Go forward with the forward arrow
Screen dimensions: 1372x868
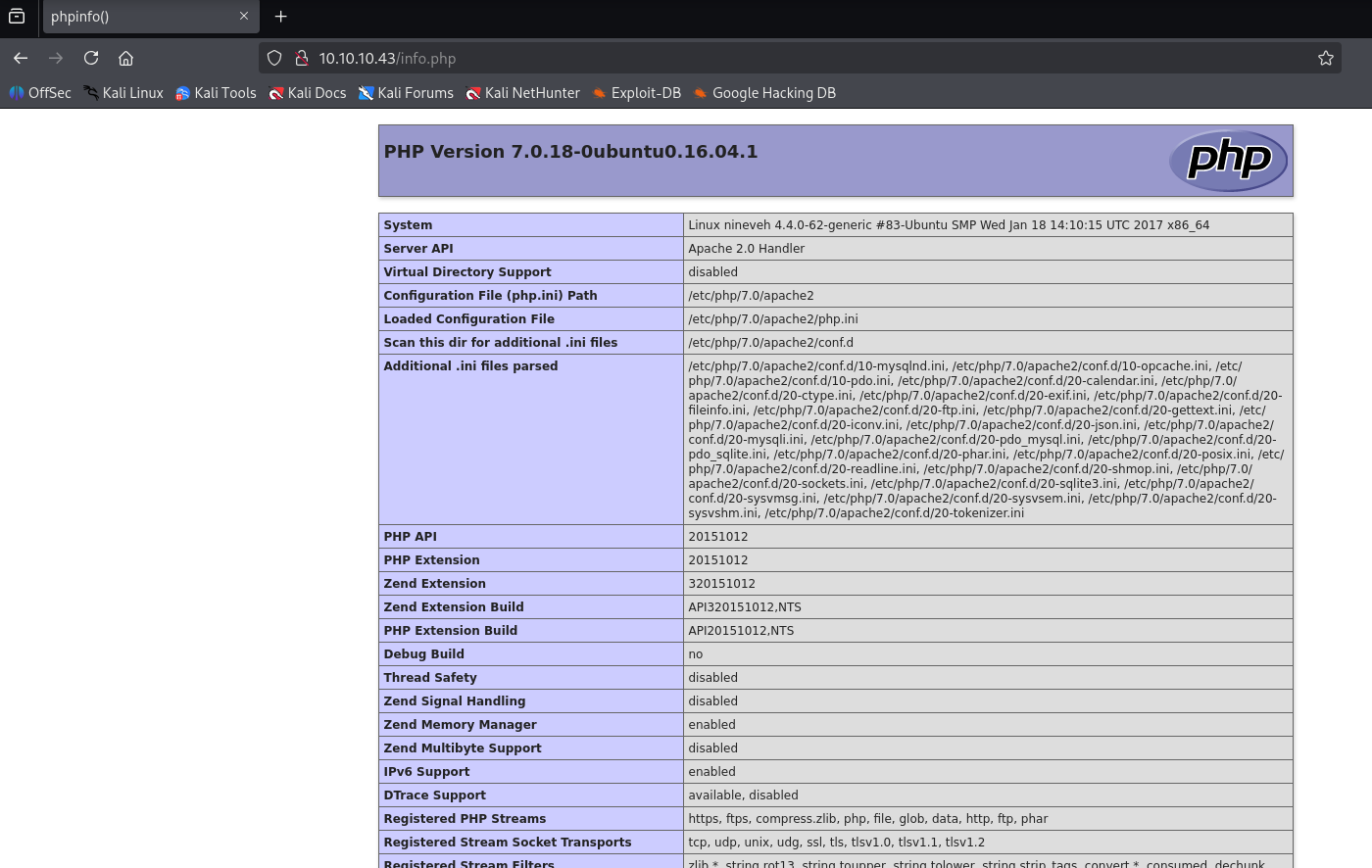coord(56,59)
